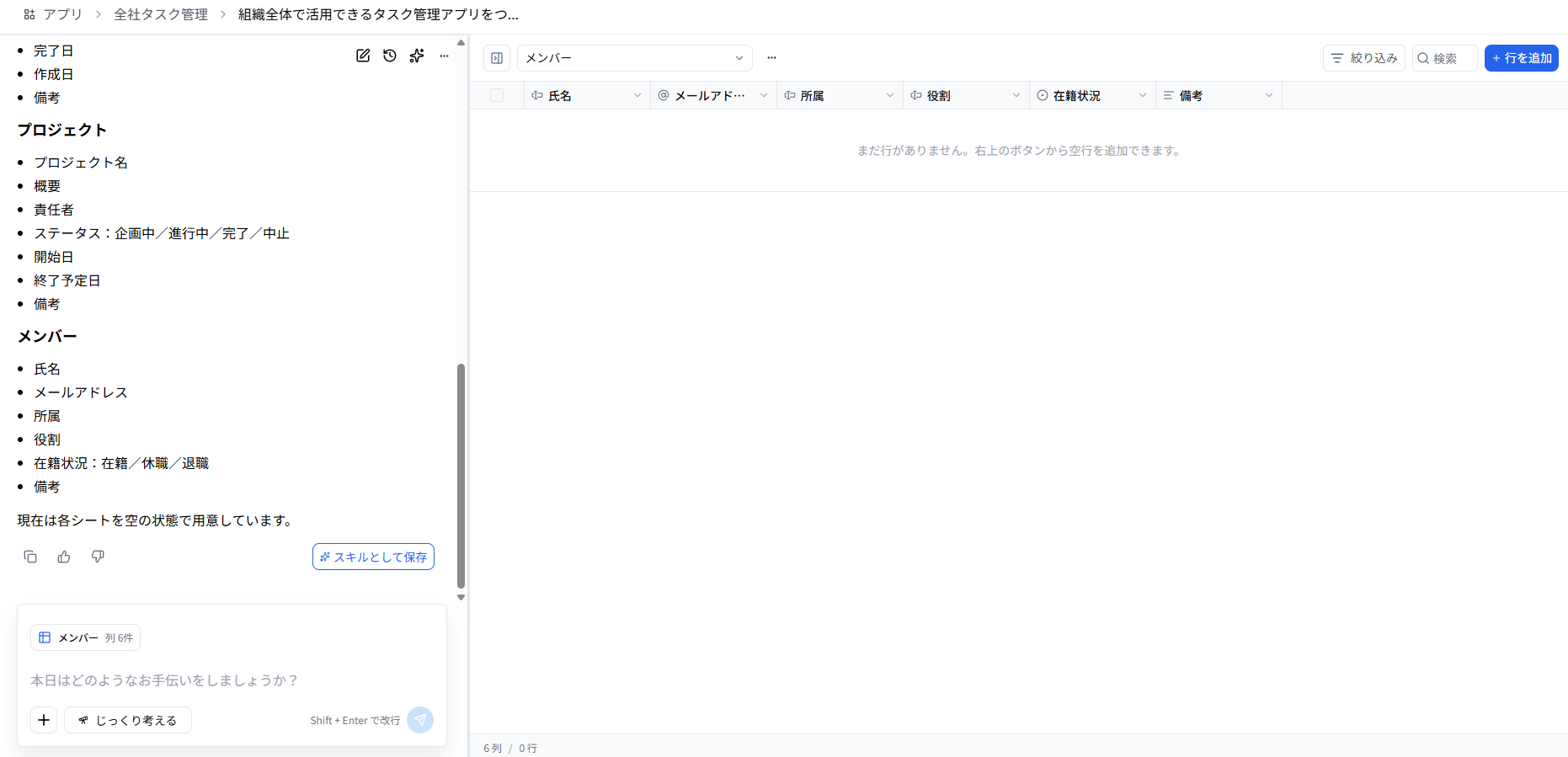The height and width of the screenshot is (757, 1568).
Task: Click the メンバー heading in chat
Action: point(47,336)
